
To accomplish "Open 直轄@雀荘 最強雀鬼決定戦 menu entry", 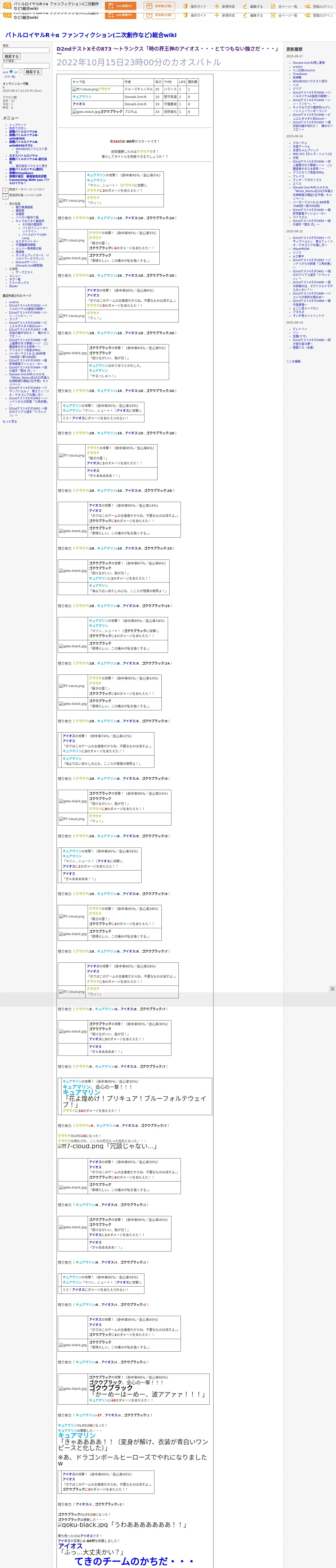I will (27, 176).
